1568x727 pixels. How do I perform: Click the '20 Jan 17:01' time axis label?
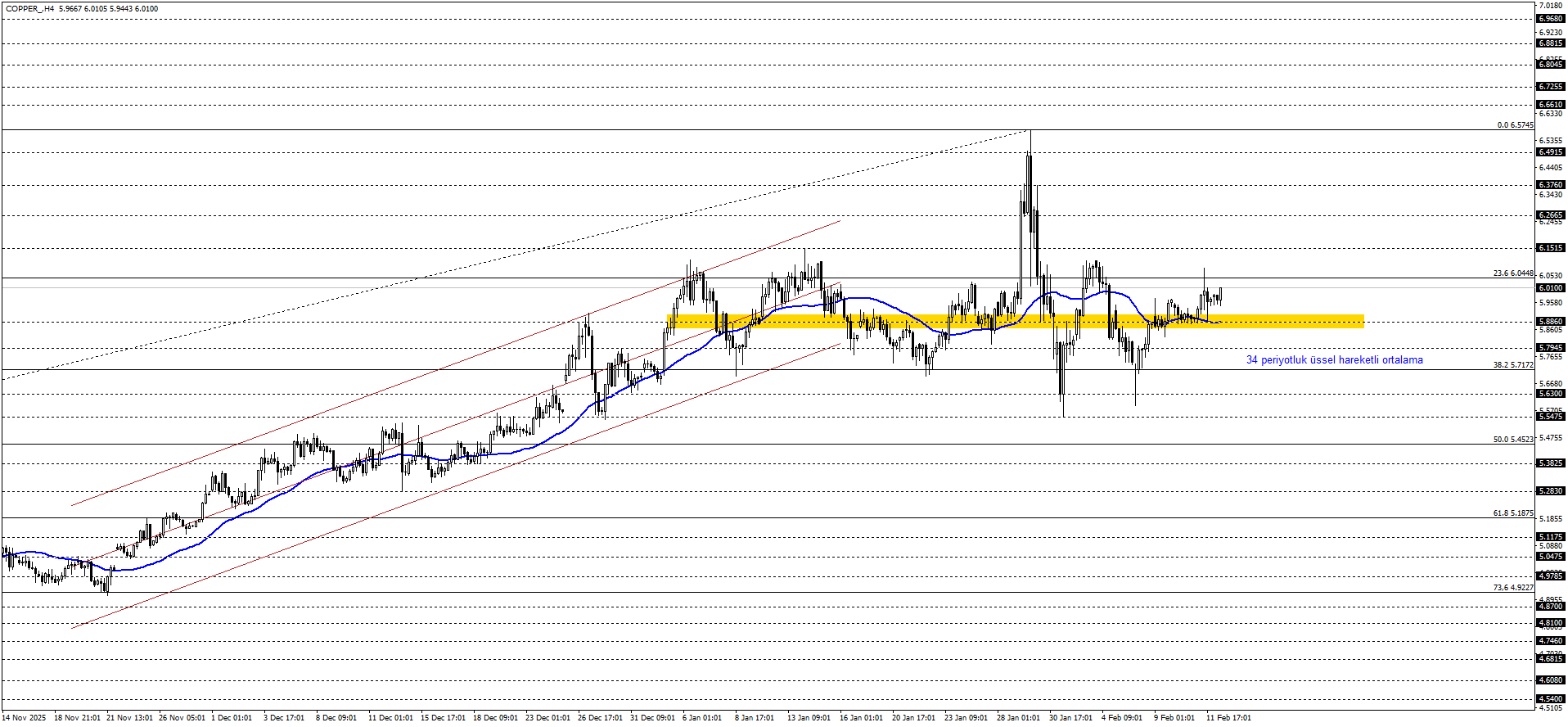pos(913,718)
